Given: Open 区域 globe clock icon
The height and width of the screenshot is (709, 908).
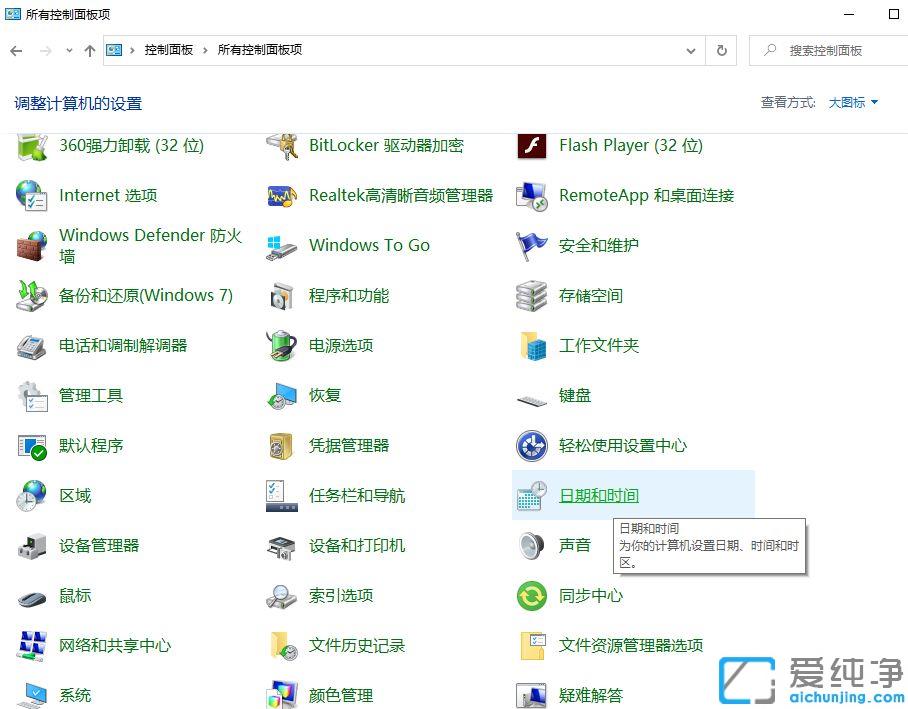Looking at the screenshot, I should pos(32,496).
